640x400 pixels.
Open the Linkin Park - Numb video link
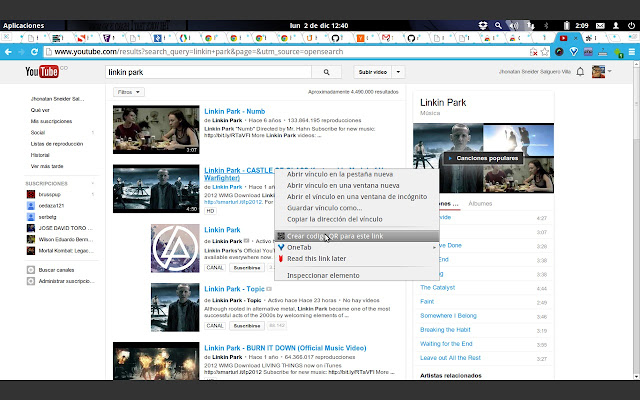[235, 111]
